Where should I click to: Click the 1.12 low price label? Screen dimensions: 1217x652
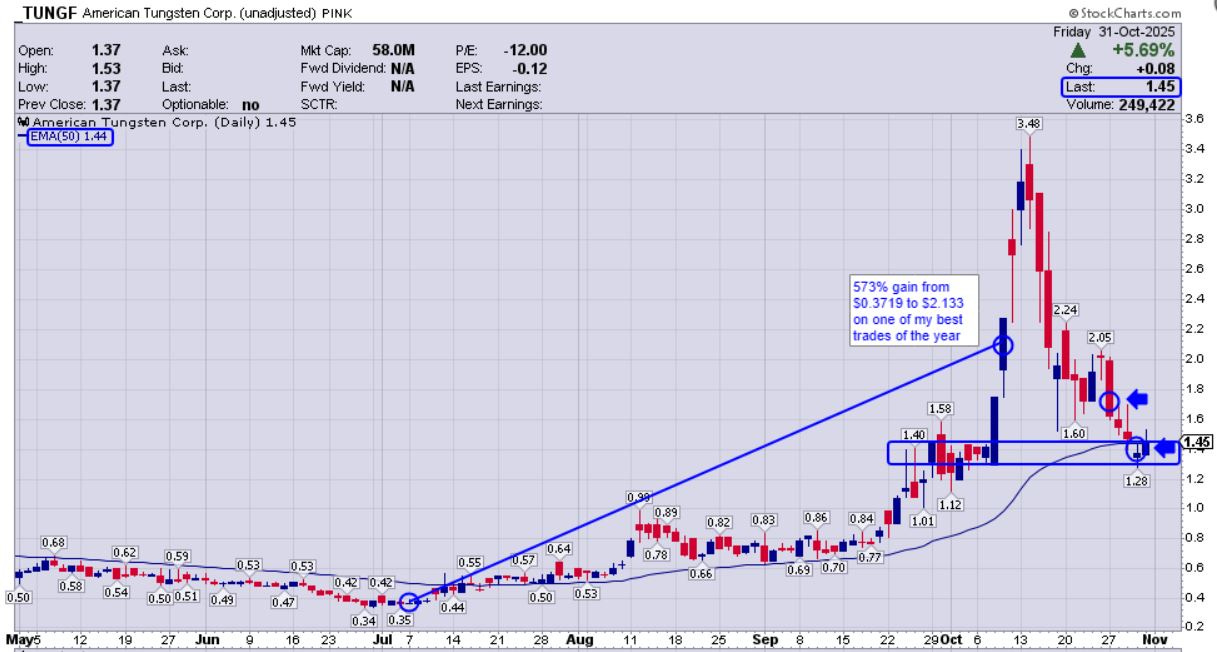(x=951, y=505)
